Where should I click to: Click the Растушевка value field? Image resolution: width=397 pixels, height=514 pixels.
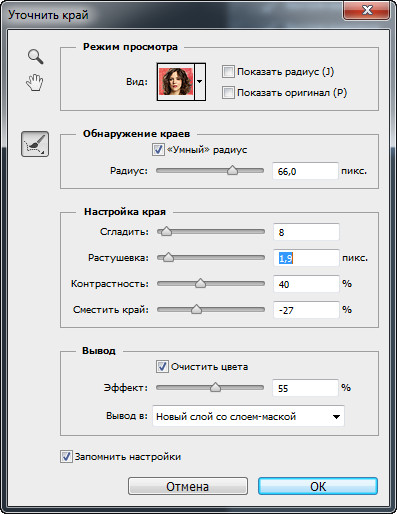(x=306, y=258)
